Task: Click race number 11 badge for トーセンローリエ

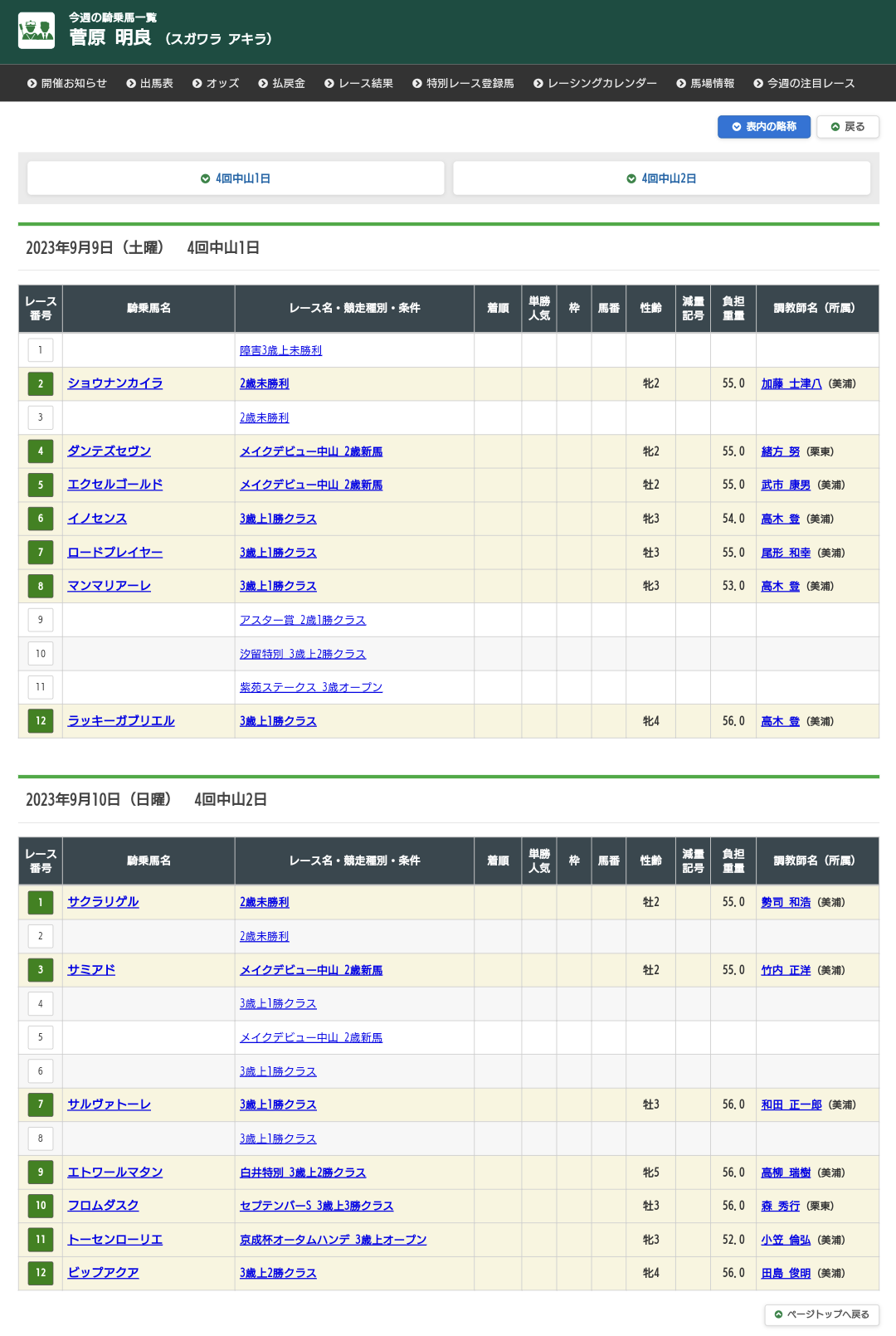Action: pyautogui.click(x=41, y=1240)
